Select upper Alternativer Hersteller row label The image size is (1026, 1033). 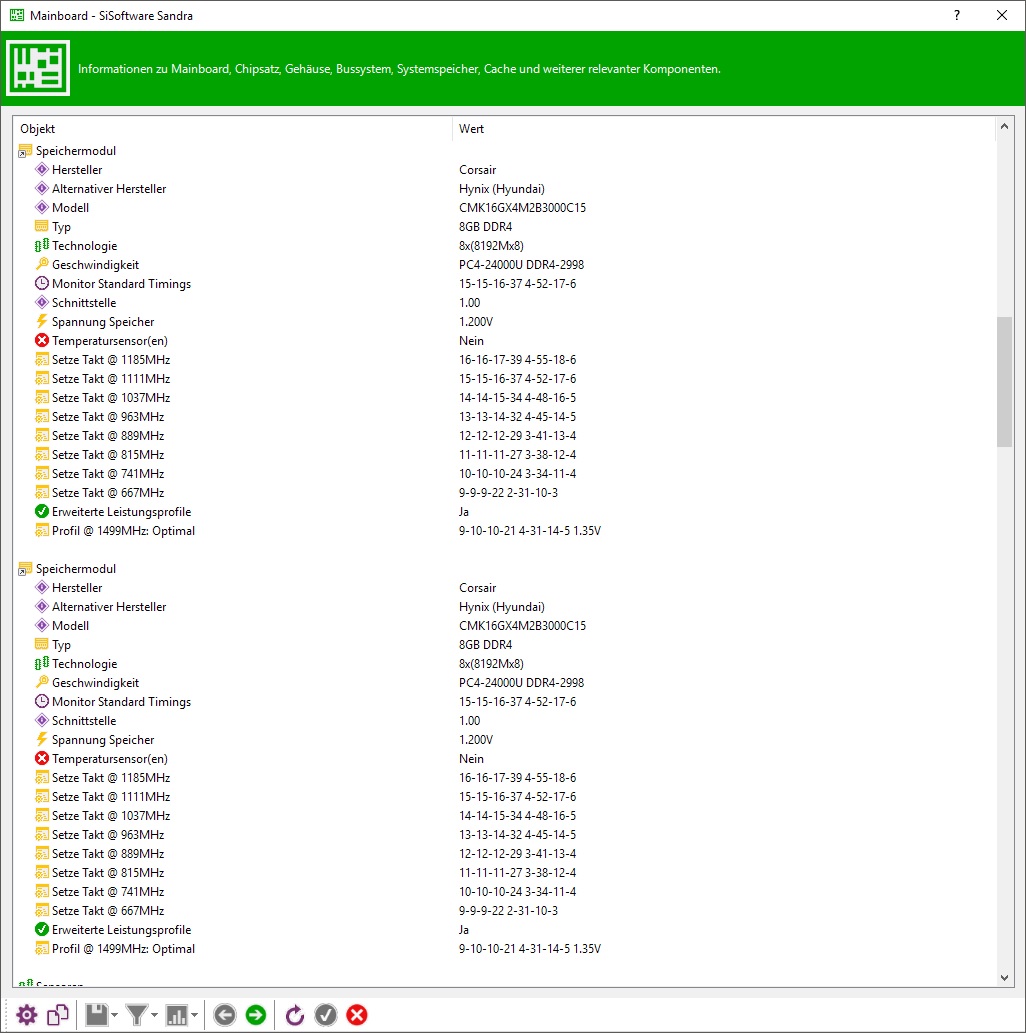tap(109, 189)
